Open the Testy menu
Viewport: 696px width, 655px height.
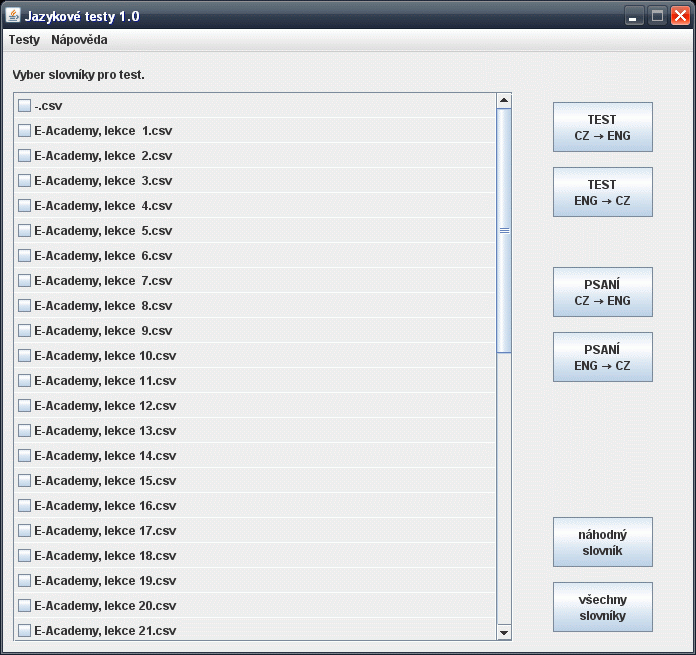[24, 40]
